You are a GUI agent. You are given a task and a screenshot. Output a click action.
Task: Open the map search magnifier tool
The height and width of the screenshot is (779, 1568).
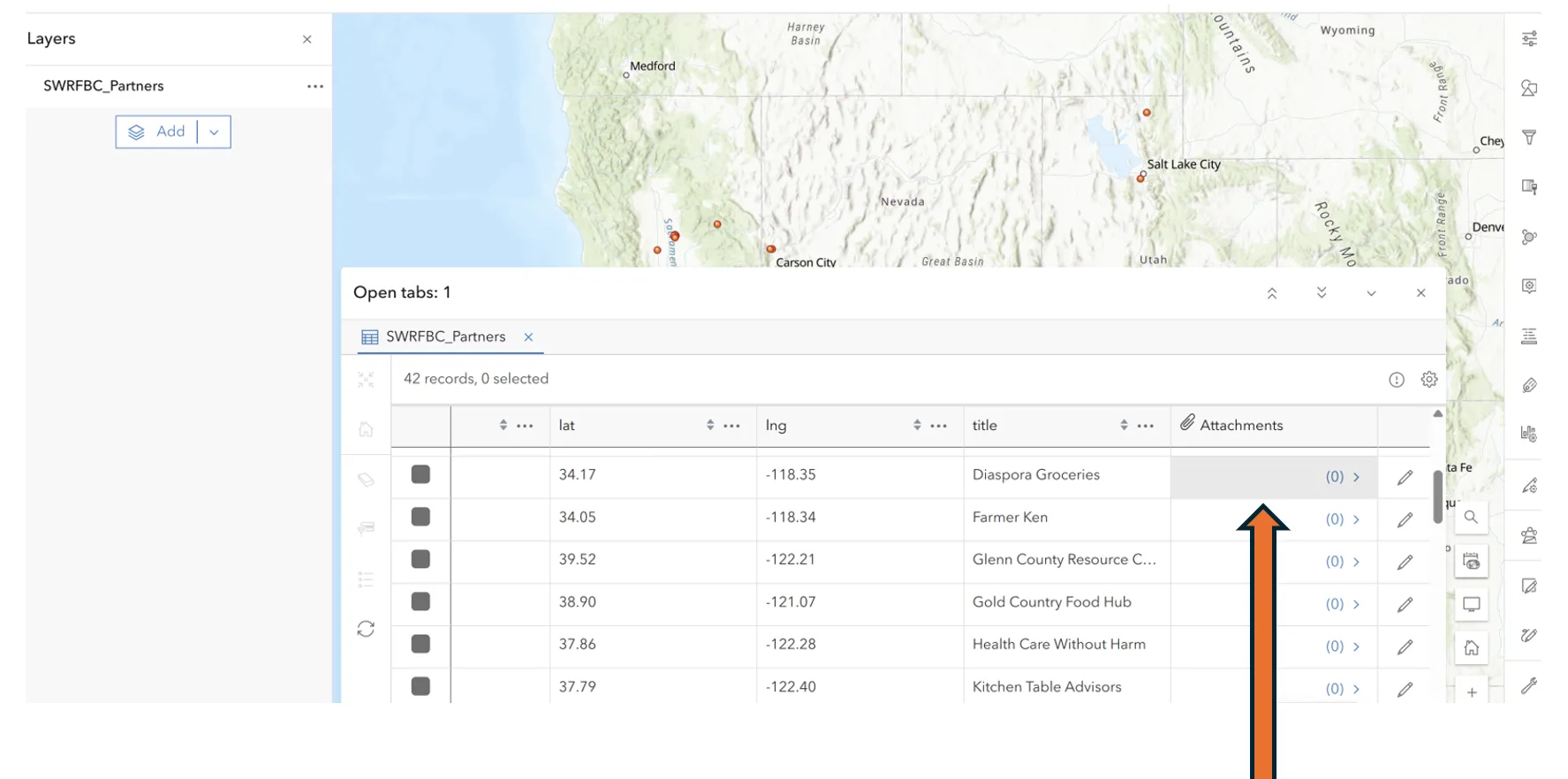click(x=1471, y=518)
